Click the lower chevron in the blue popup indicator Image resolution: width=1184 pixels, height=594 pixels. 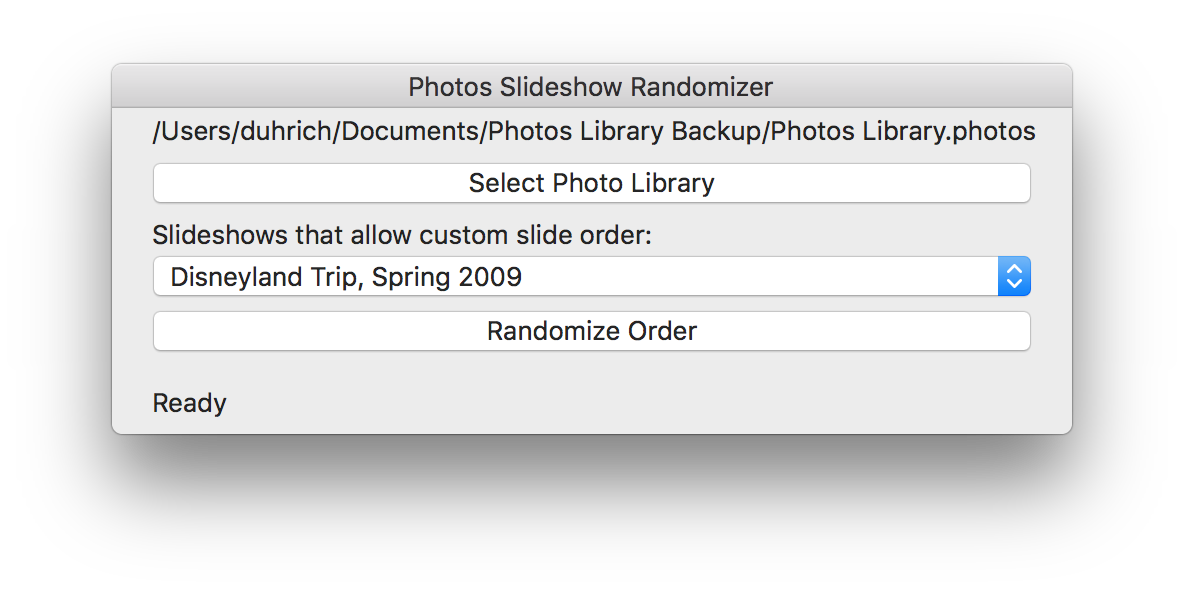coord(1014,285)
